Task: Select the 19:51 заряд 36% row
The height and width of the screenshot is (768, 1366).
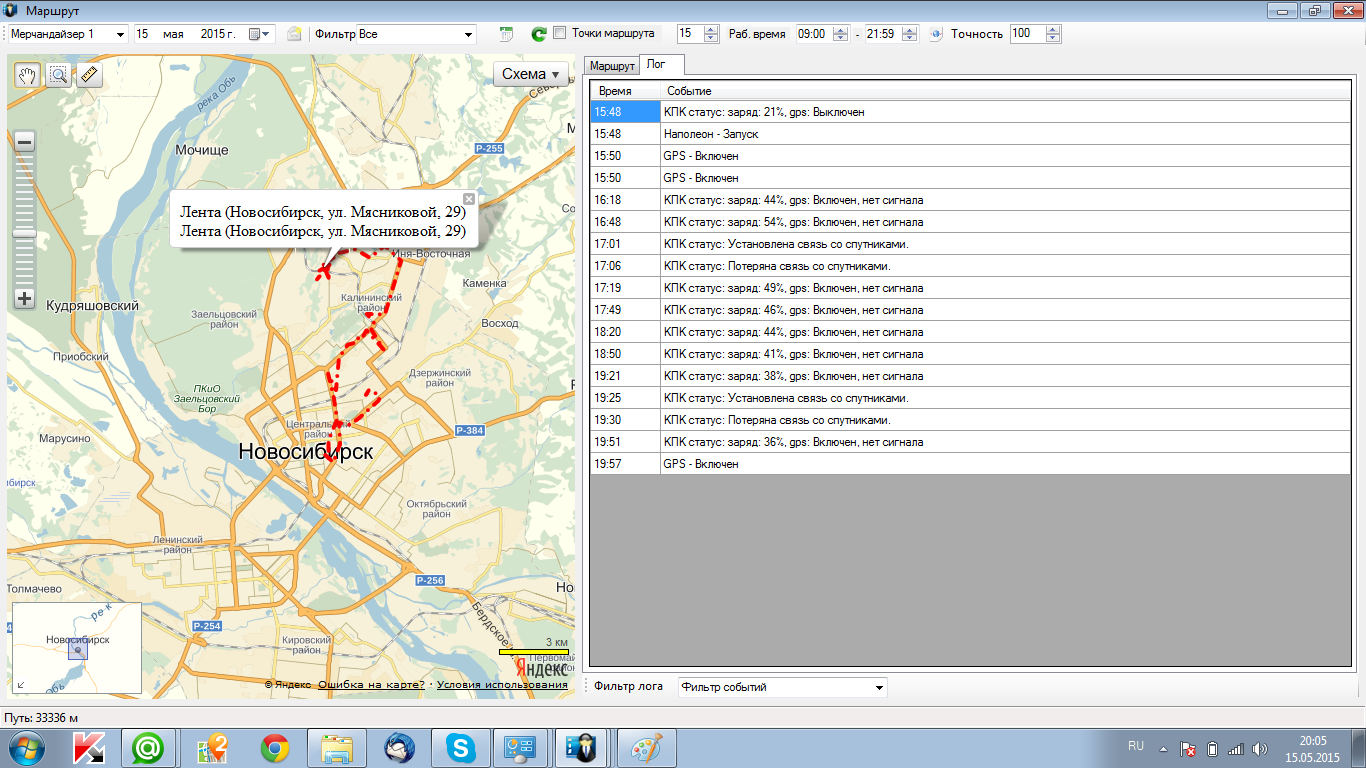Action: tap(970, 442)
